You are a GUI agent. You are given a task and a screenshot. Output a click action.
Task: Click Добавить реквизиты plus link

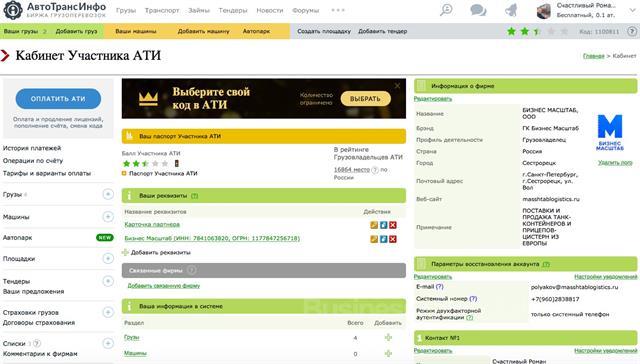coord(157,253)
